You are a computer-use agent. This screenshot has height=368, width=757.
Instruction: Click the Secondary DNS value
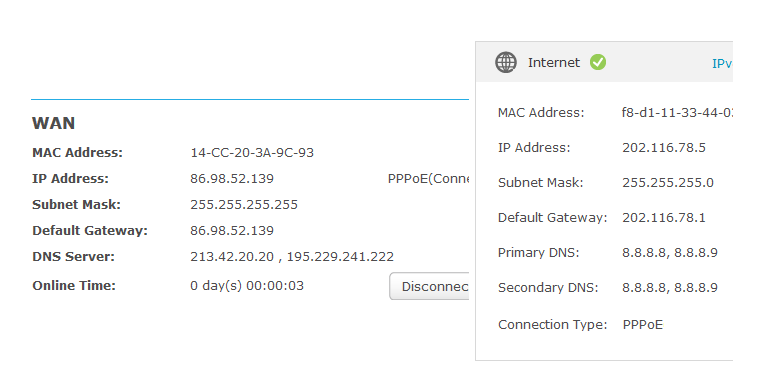(x=670, y=288)
